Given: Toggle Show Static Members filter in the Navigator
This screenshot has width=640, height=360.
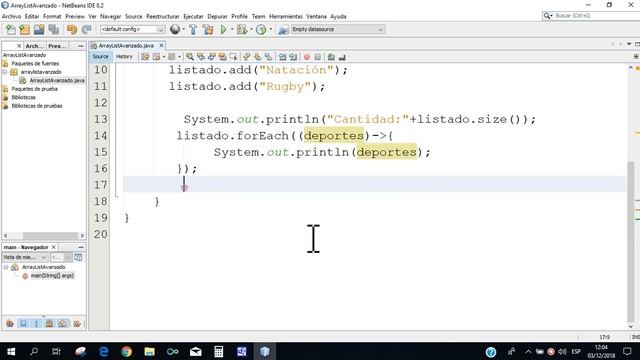Looking at the screenshot, I should tap(36, 324).
